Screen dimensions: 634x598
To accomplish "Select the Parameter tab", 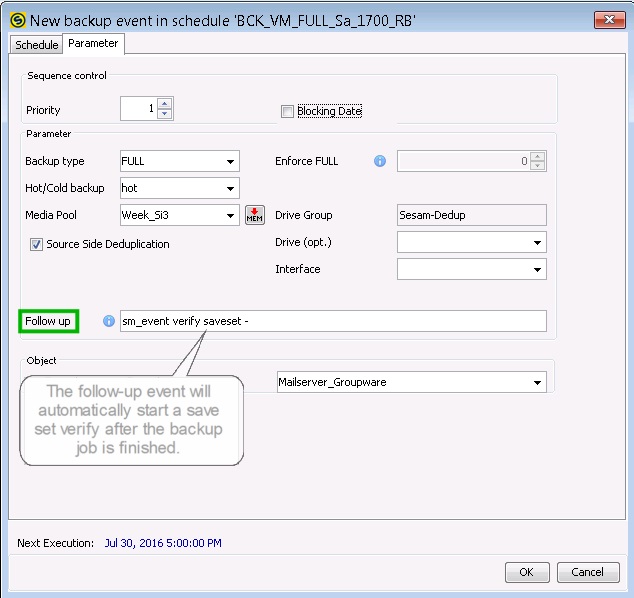I will pyautogui.click(x=93, y=43).
